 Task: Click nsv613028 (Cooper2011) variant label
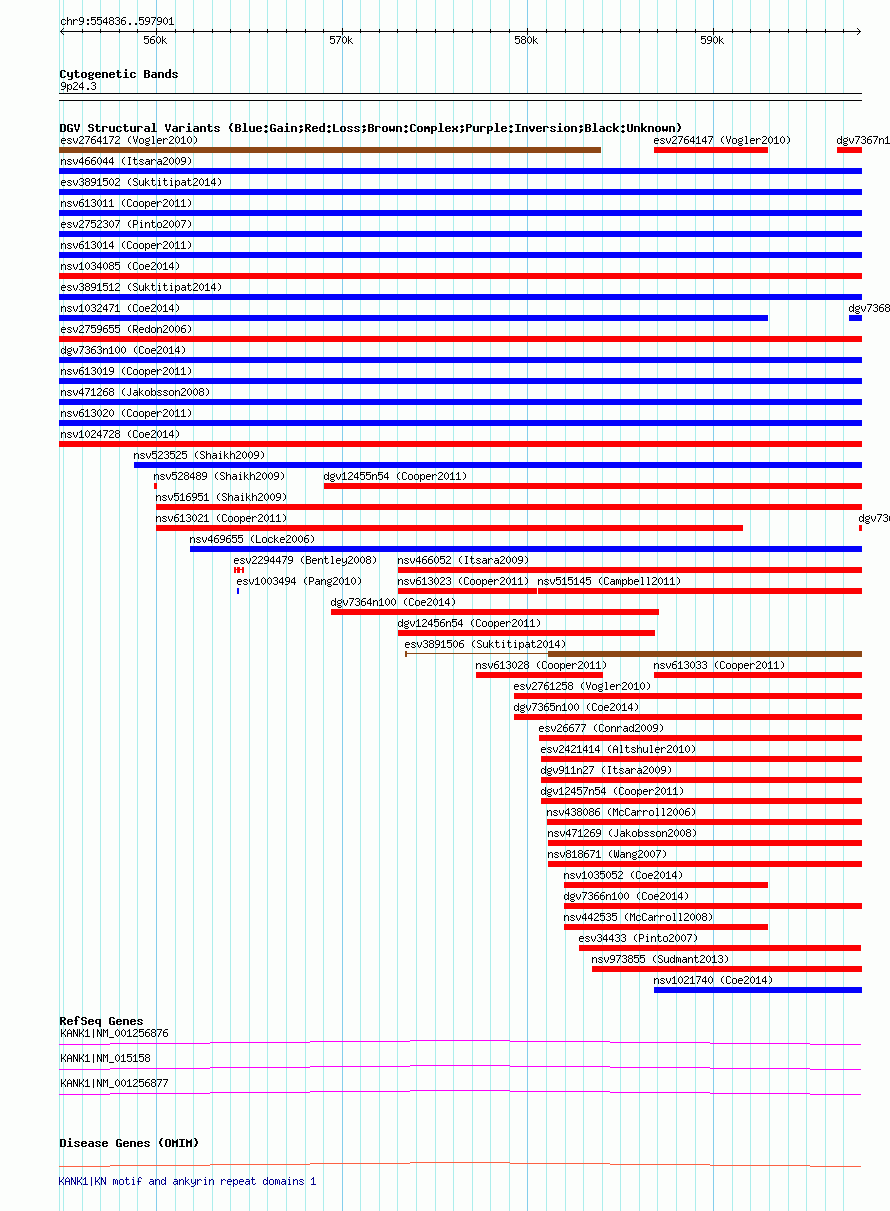tap(541, 665)
